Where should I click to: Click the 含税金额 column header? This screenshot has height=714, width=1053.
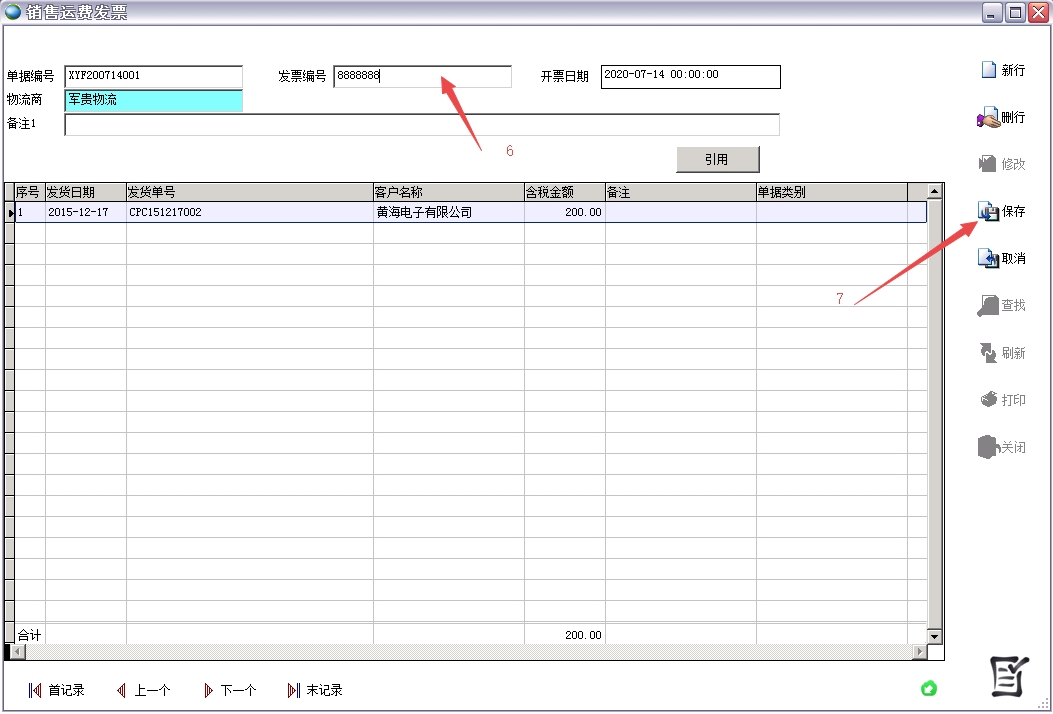point(564,192)
